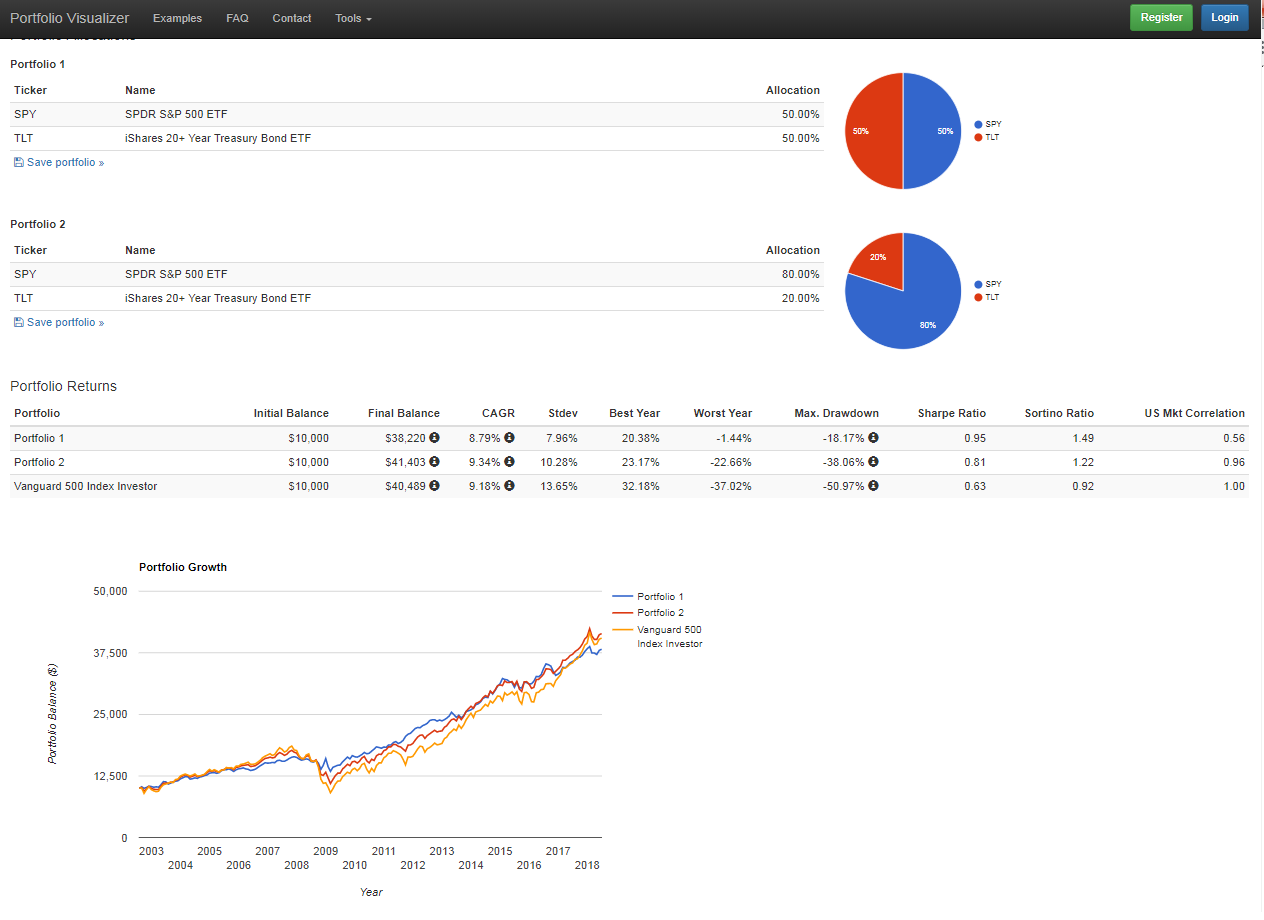Click info icon next to -38.06% drawdown
This screenshot has height=920, width=1264.
(873, 462)
